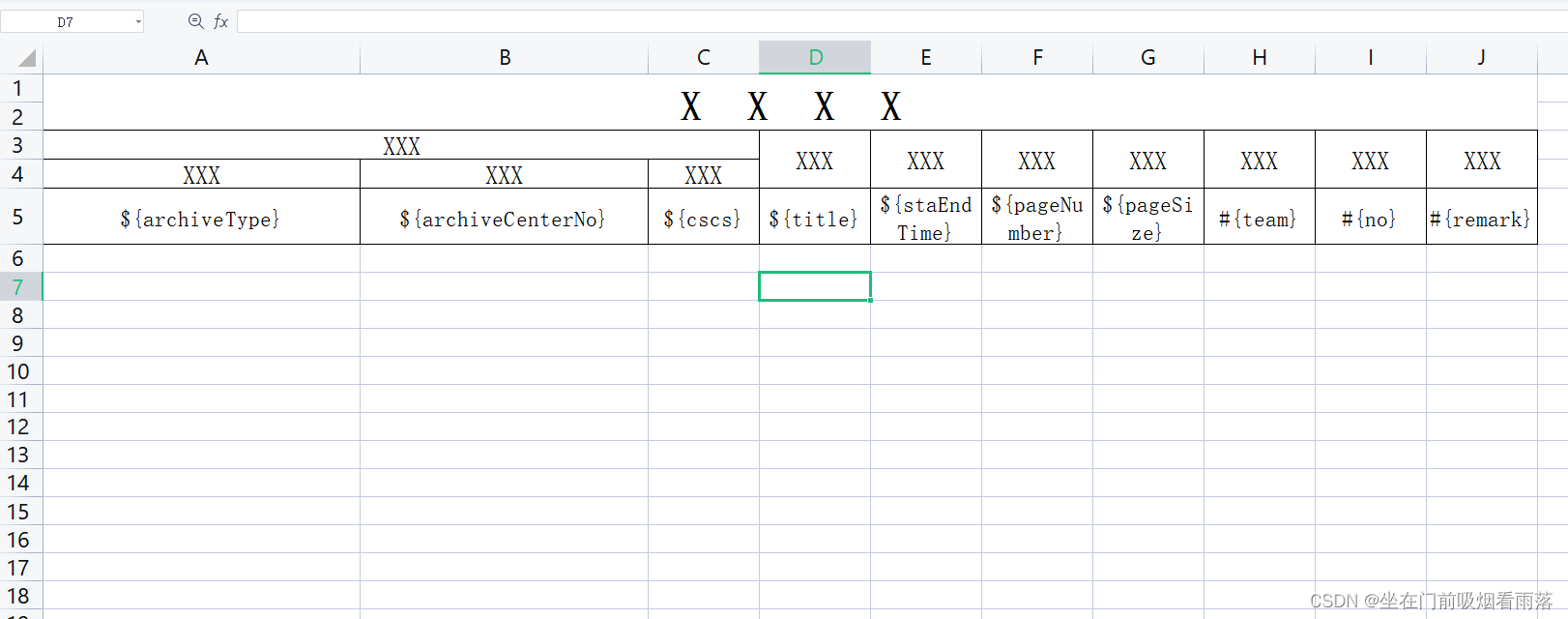Select column C header
1568x619 pixels.
(x=704, y=58)
